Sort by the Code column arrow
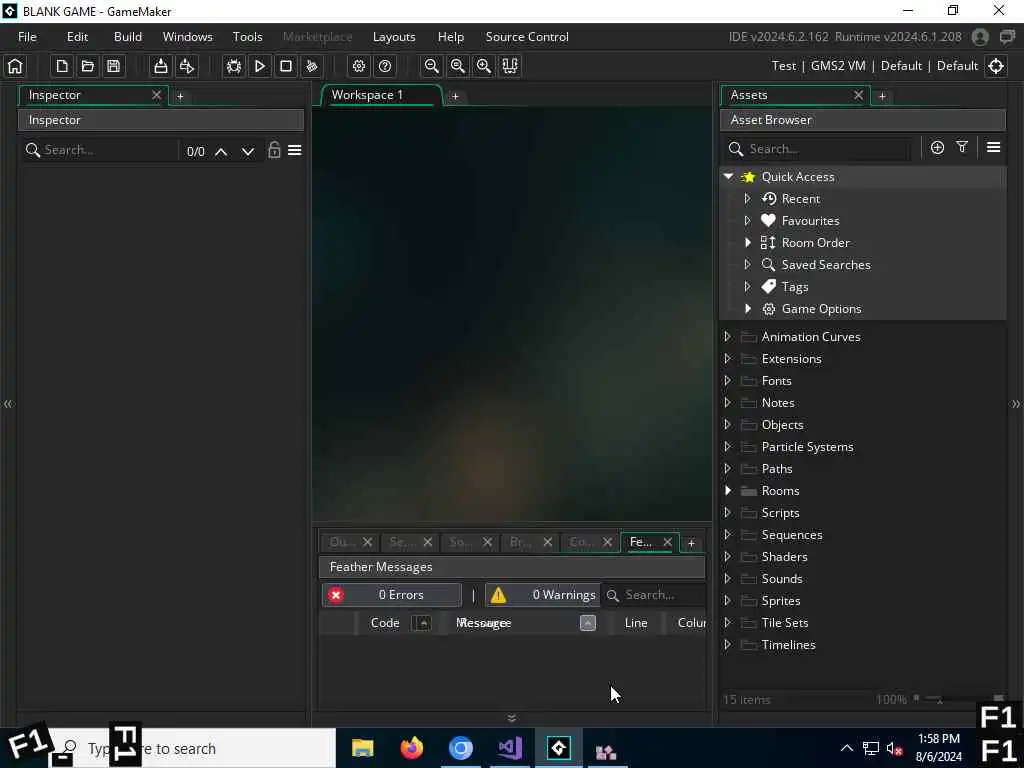Screen dimensions: 1024x768 [423, 623]
